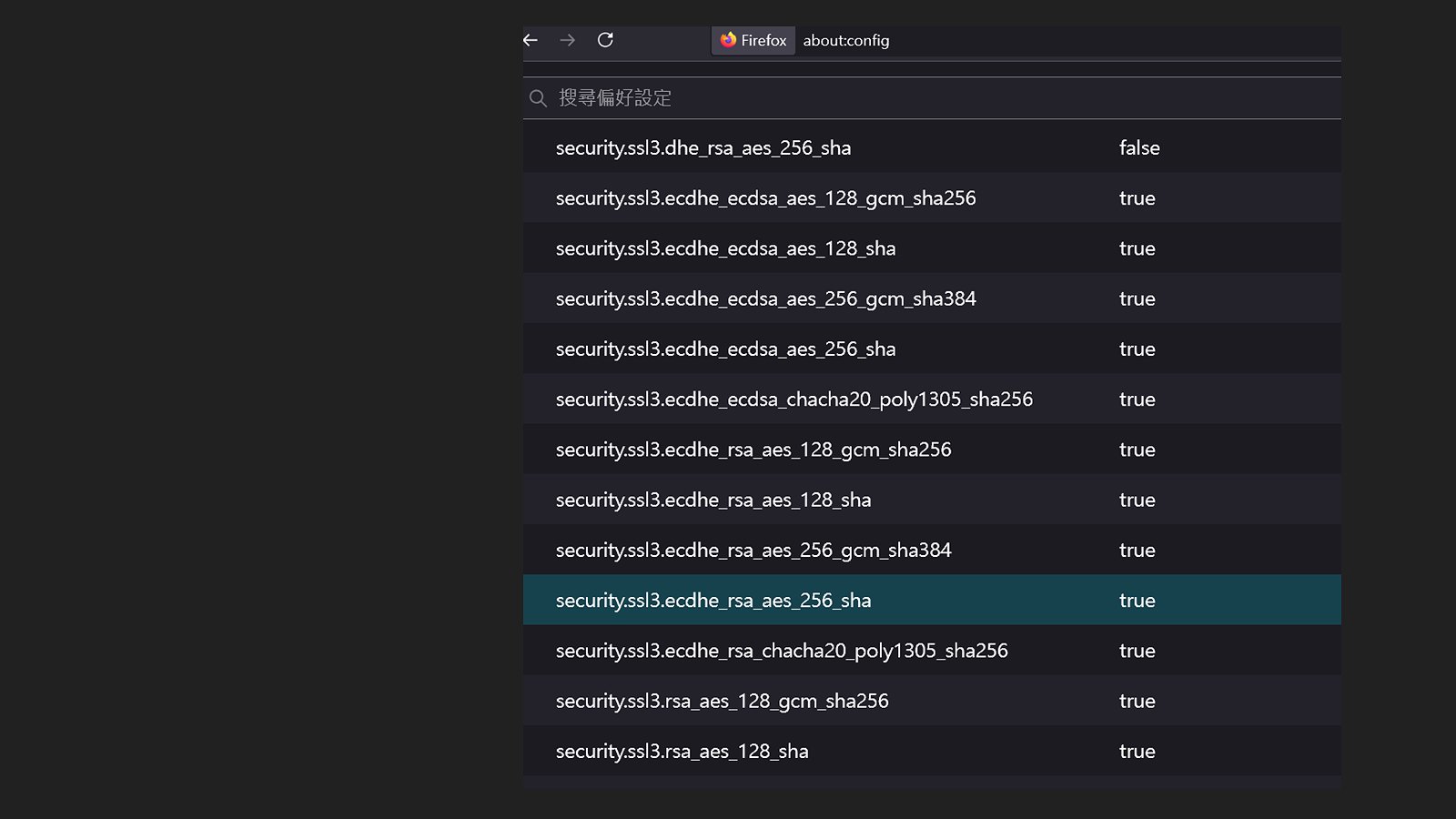Select ecdhe_ecdsa_aes_256_gcm_sha384 preference name
The width and height of the screenshot is (1456, 819).
[x=765, y=299]
